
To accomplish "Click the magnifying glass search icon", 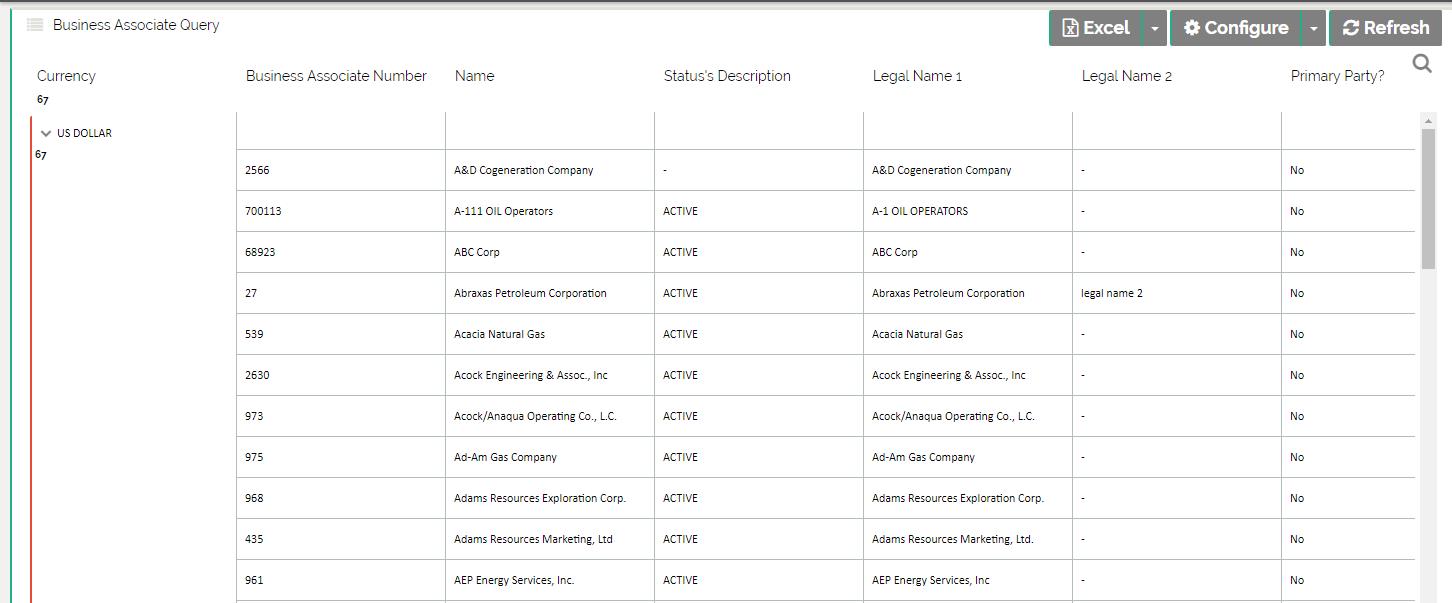I will (x=1421, y=65).
